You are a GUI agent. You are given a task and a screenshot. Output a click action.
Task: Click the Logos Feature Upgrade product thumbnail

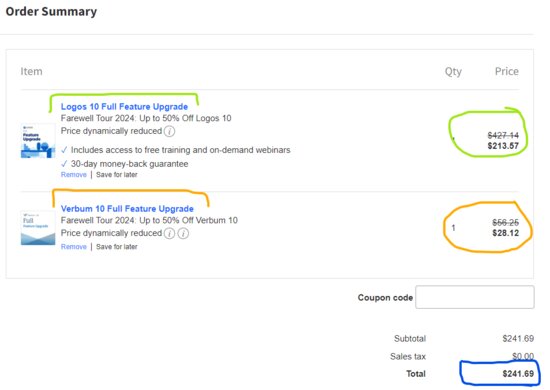pos(38,141)
